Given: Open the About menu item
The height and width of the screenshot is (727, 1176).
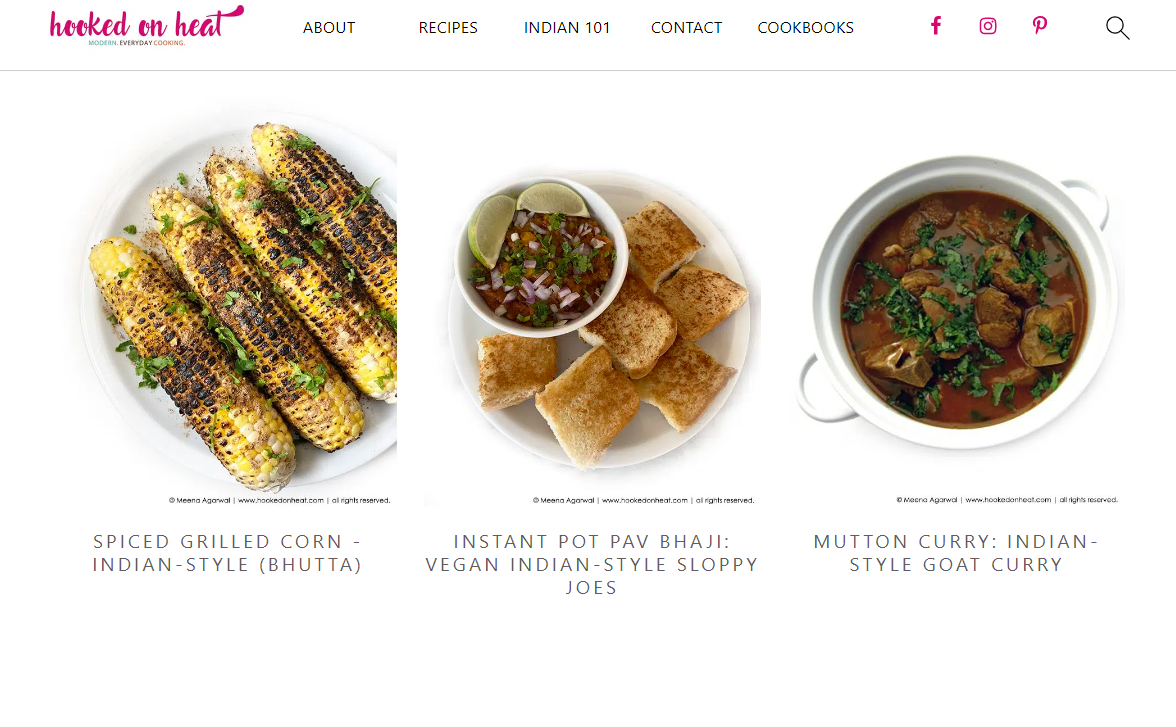Looking at the screenshot, I should point(329,28).
